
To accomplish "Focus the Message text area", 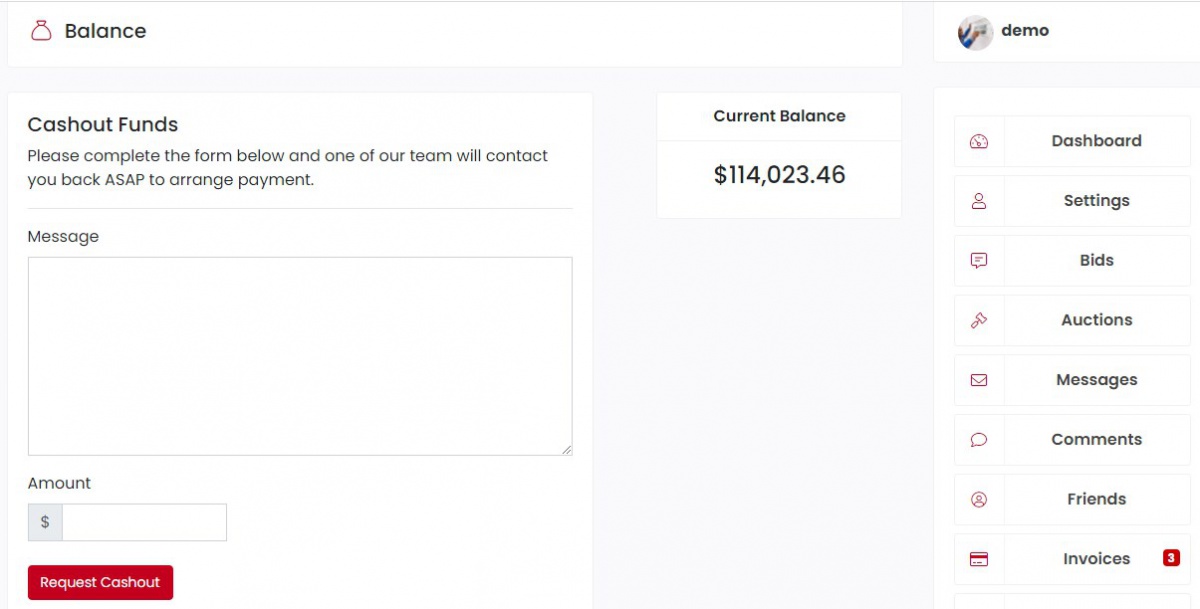I will tap(300, 356).
